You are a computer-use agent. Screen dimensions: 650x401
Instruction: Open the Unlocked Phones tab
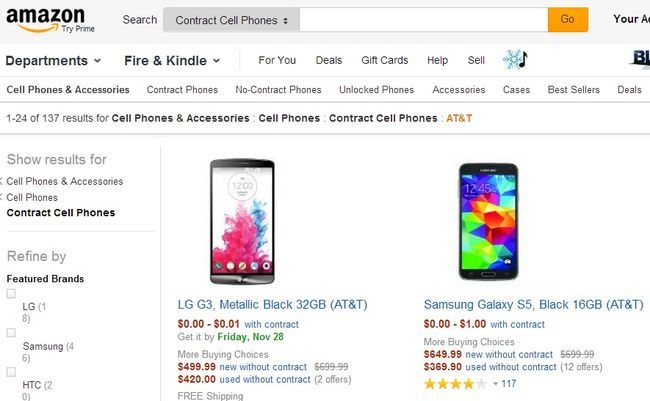tap(376, 90)
